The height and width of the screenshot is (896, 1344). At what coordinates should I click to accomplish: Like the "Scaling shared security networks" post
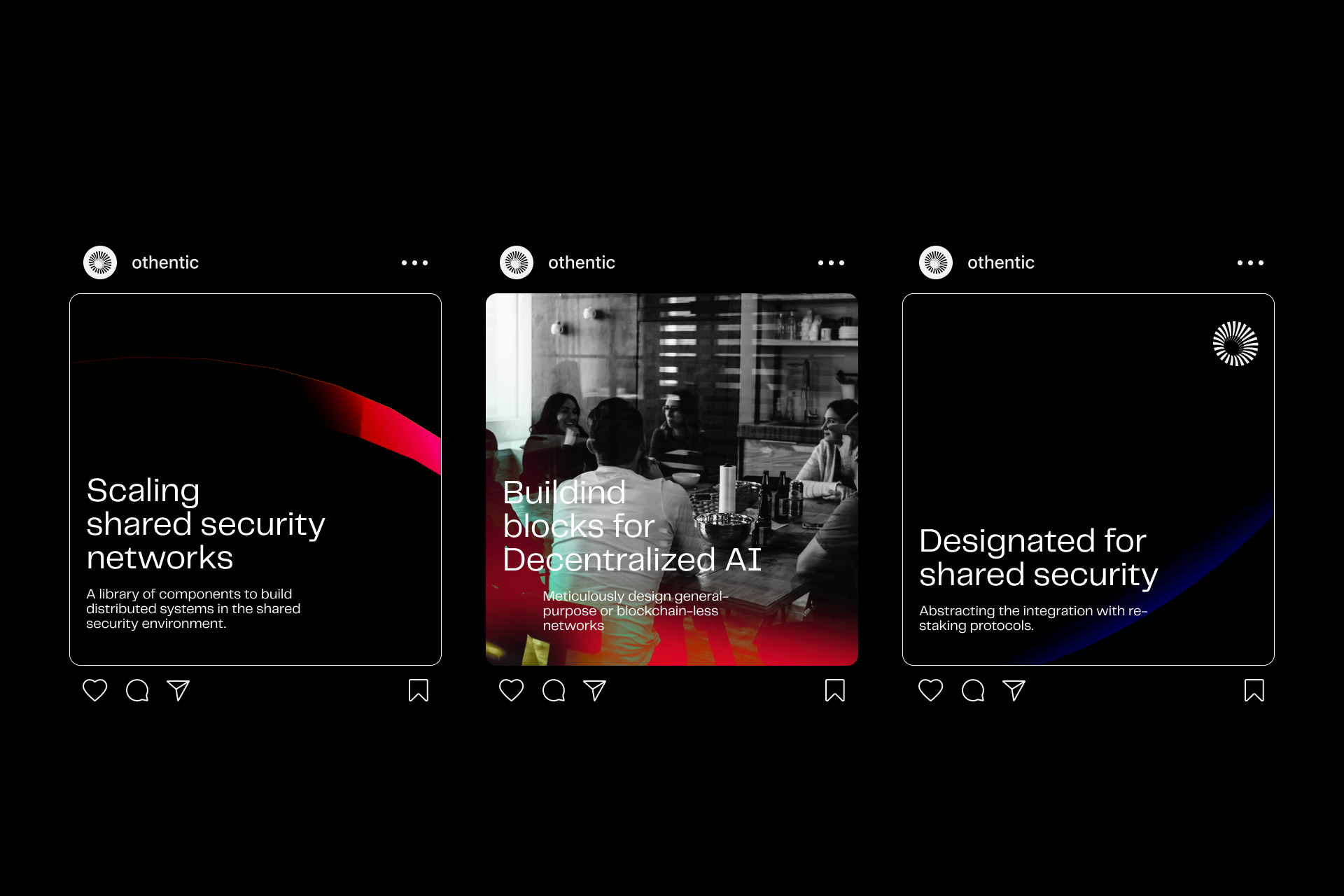tap(95, 690)
